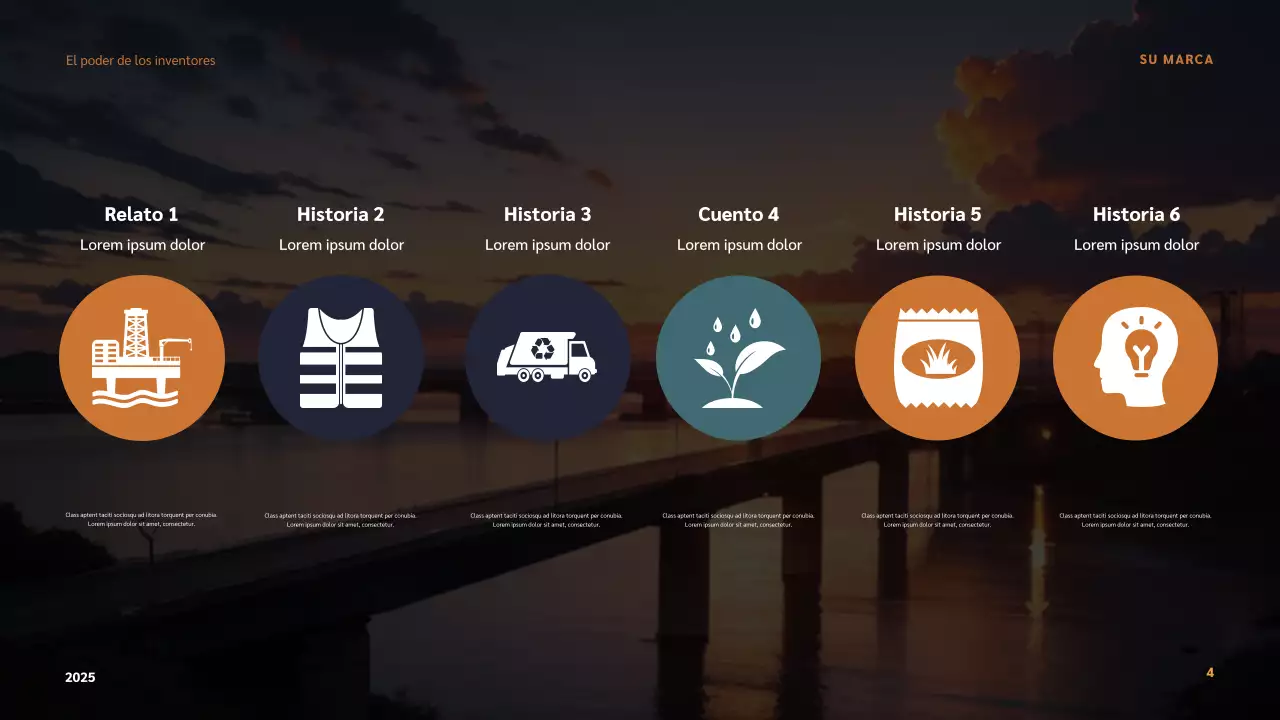The height and width of the screenshot is (720, 1280).
Task: Select the Historia 2 heading
Action: [341, 214]
